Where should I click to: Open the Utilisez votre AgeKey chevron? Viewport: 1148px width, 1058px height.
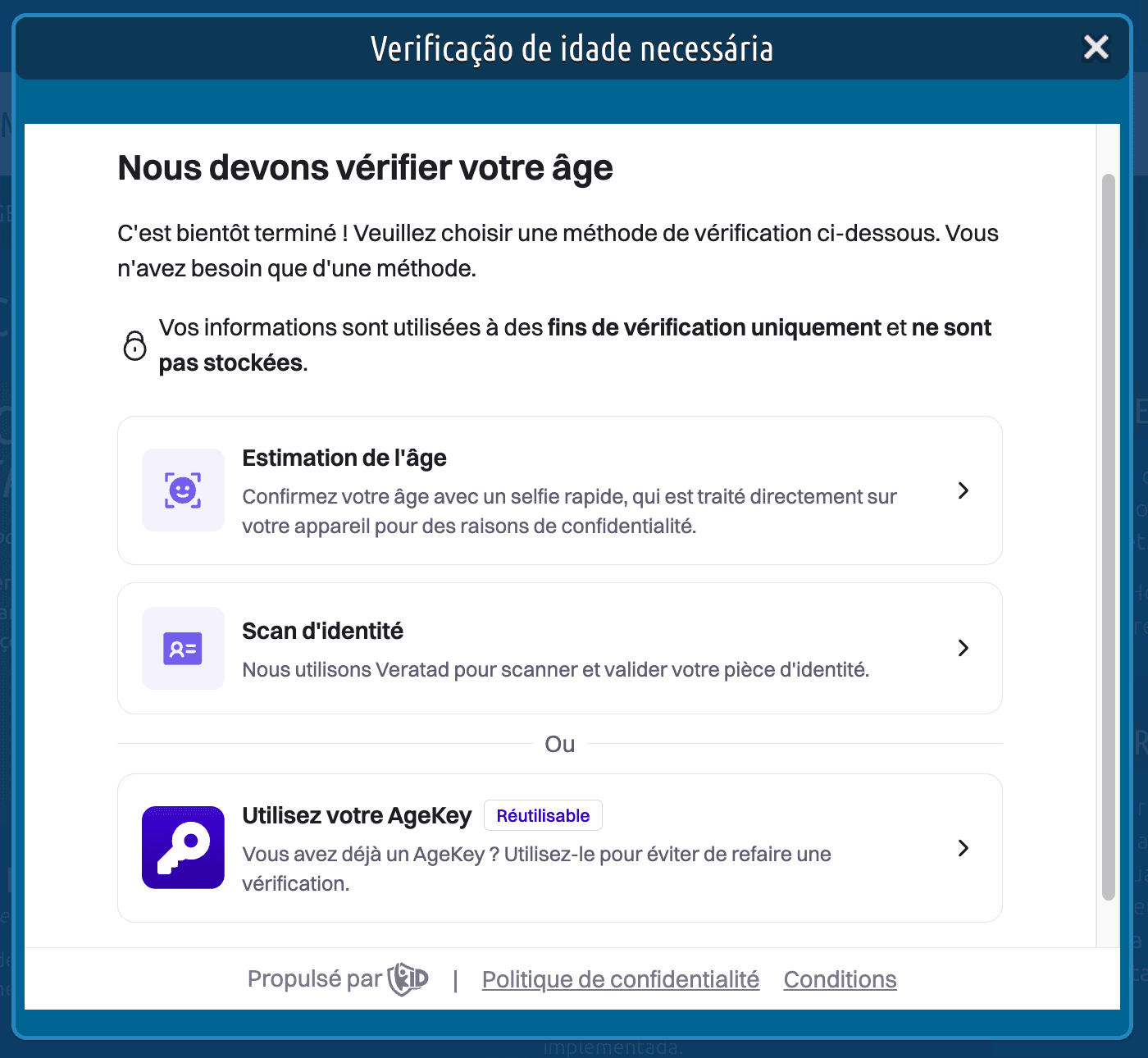pyautogui.click(x=963, y=848)
